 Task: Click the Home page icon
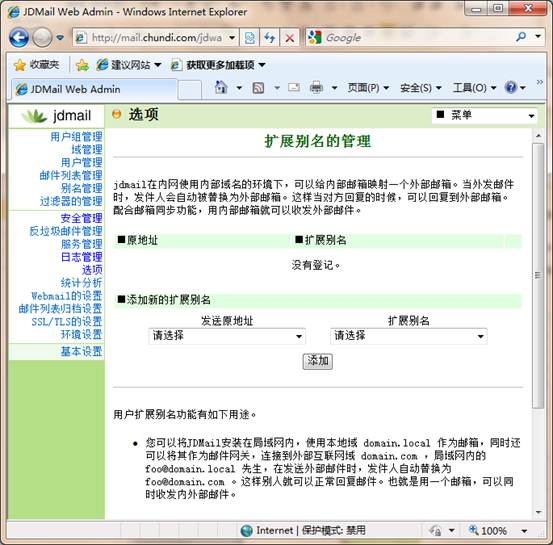[221, 87]
